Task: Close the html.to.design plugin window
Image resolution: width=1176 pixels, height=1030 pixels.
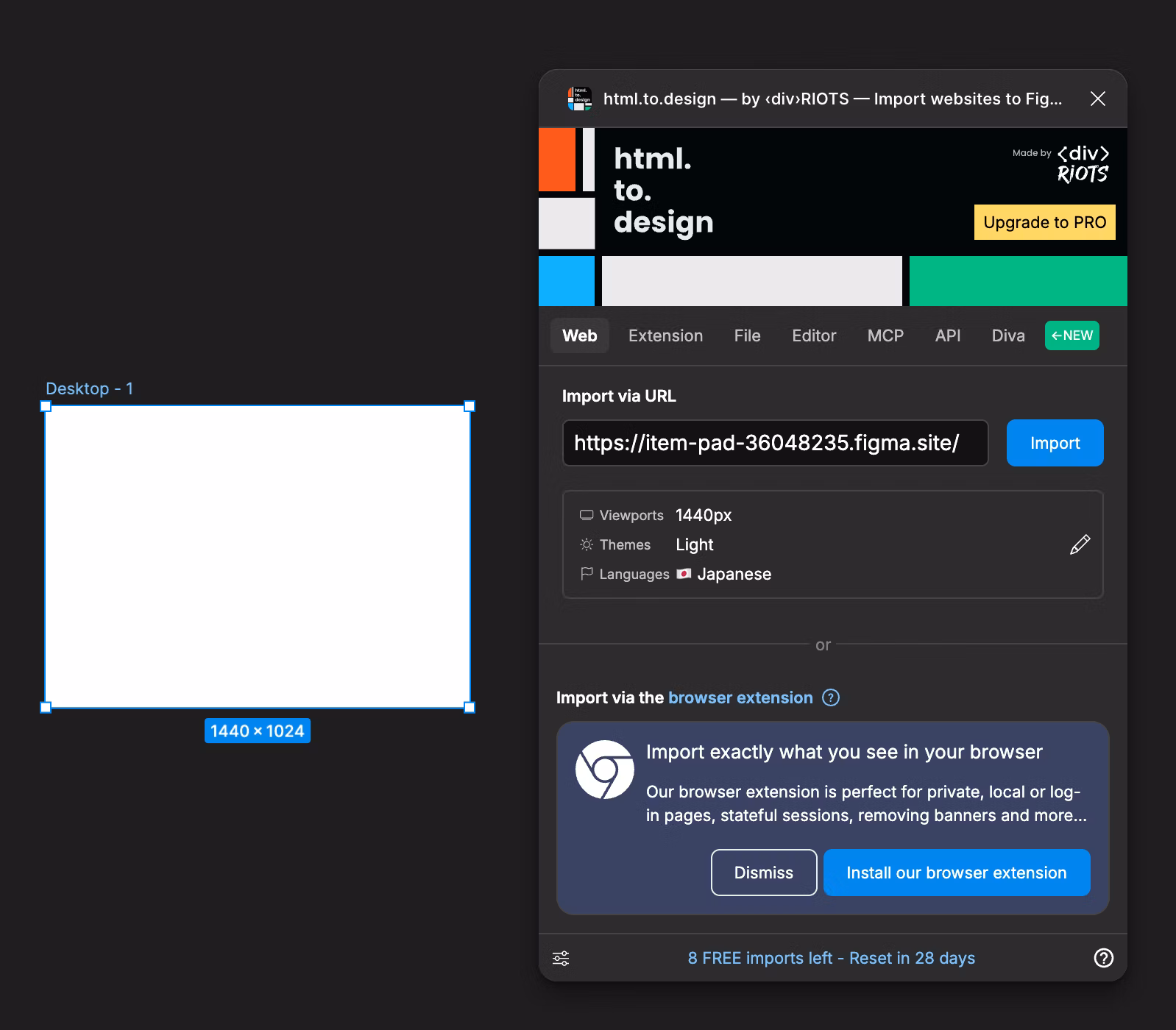Action: pyautogui.click(x=1097, y=99)
